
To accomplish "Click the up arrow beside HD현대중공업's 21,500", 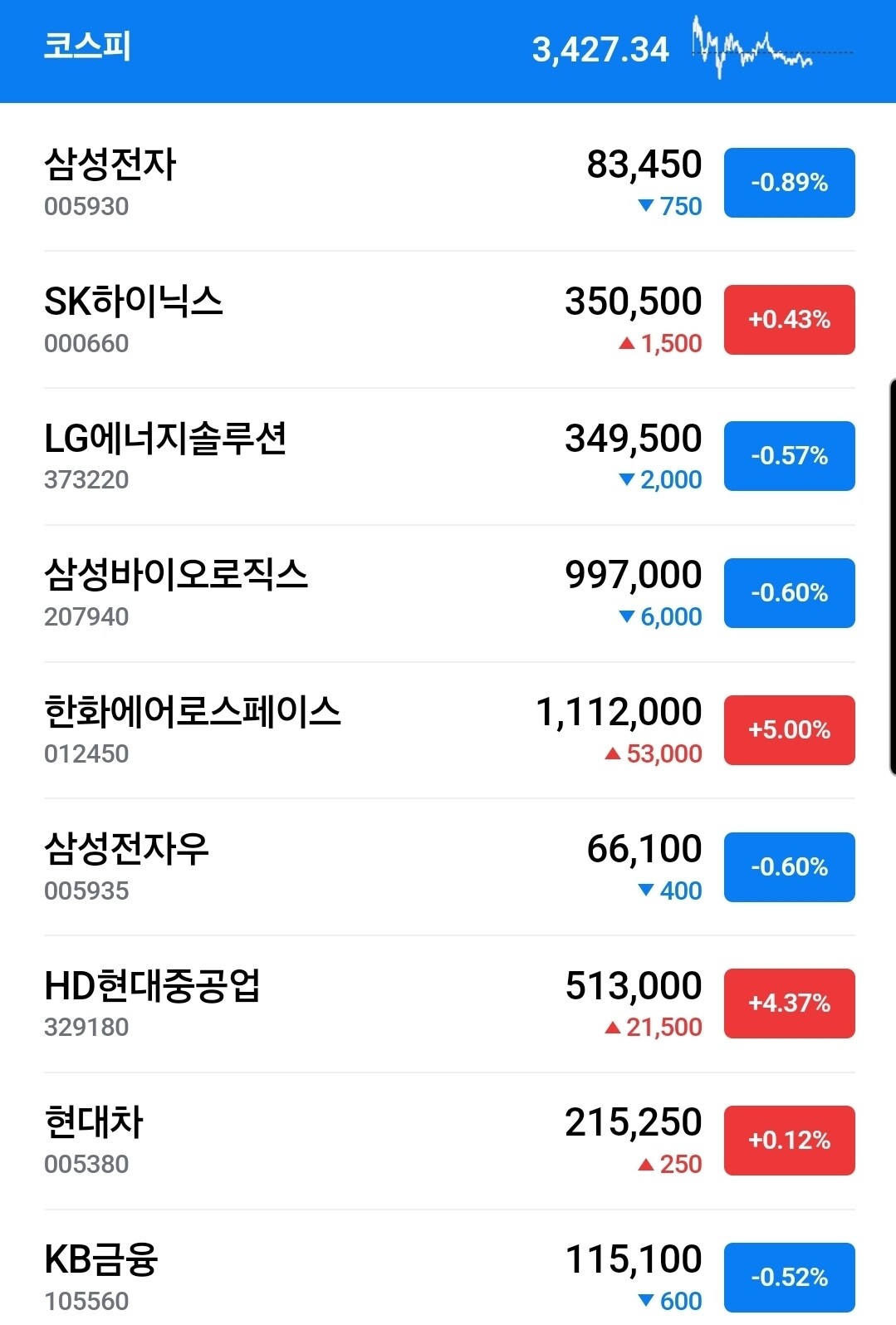I will coord(613,1028).
